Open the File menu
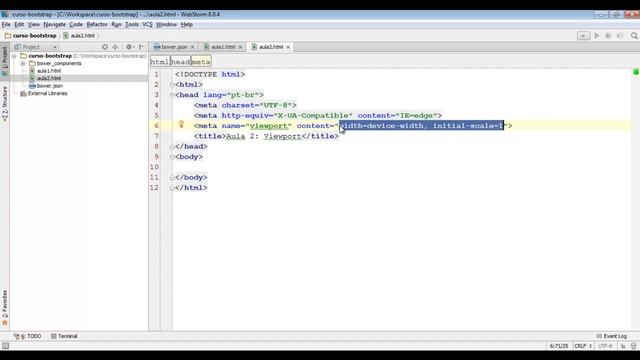Image resolution: width=640 pixels, height=360 pixels. point(6,24)
